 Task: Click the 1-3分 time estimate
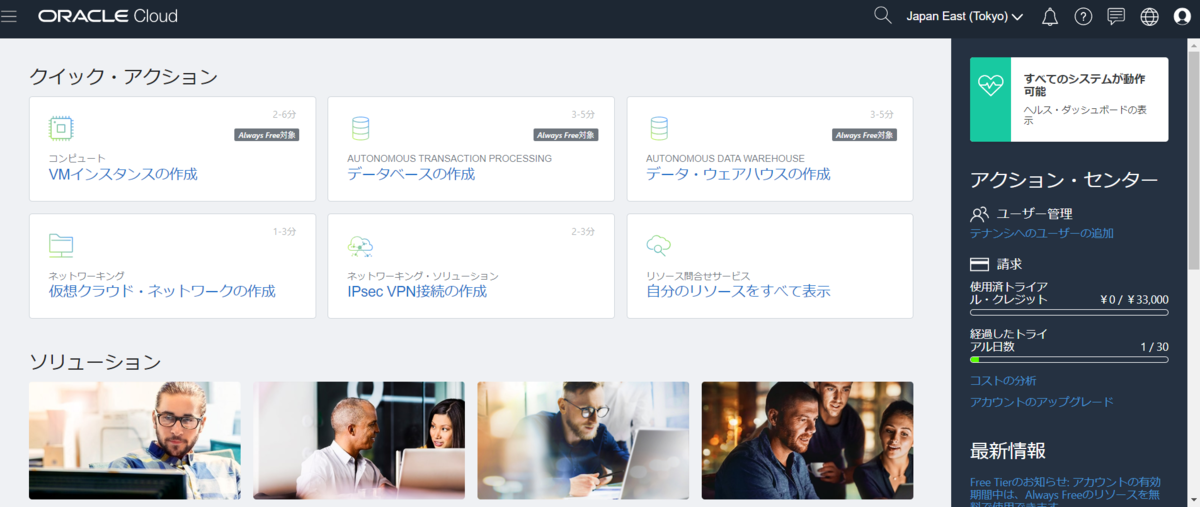pos(285,231)
